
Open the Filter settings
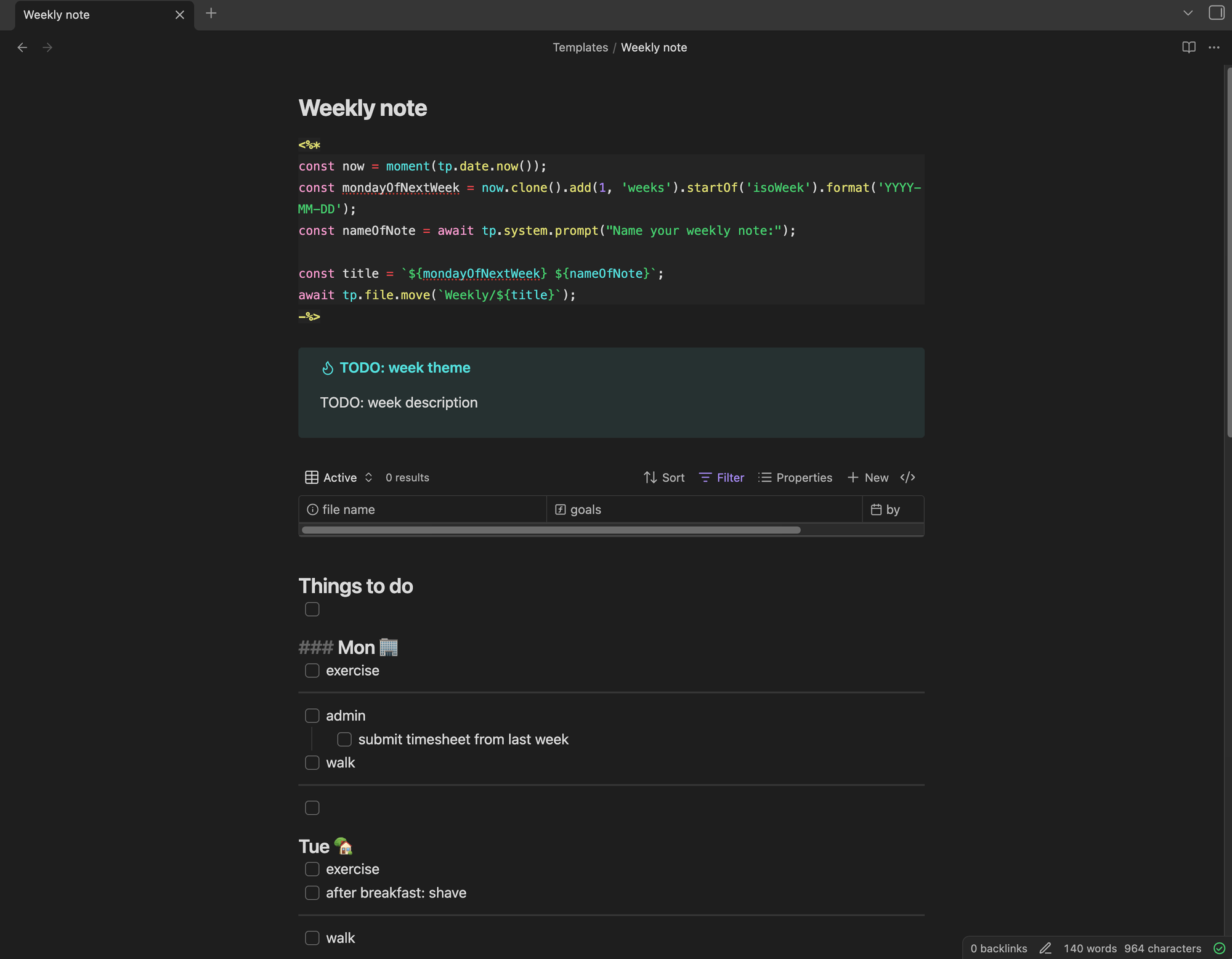pos(721,477)
